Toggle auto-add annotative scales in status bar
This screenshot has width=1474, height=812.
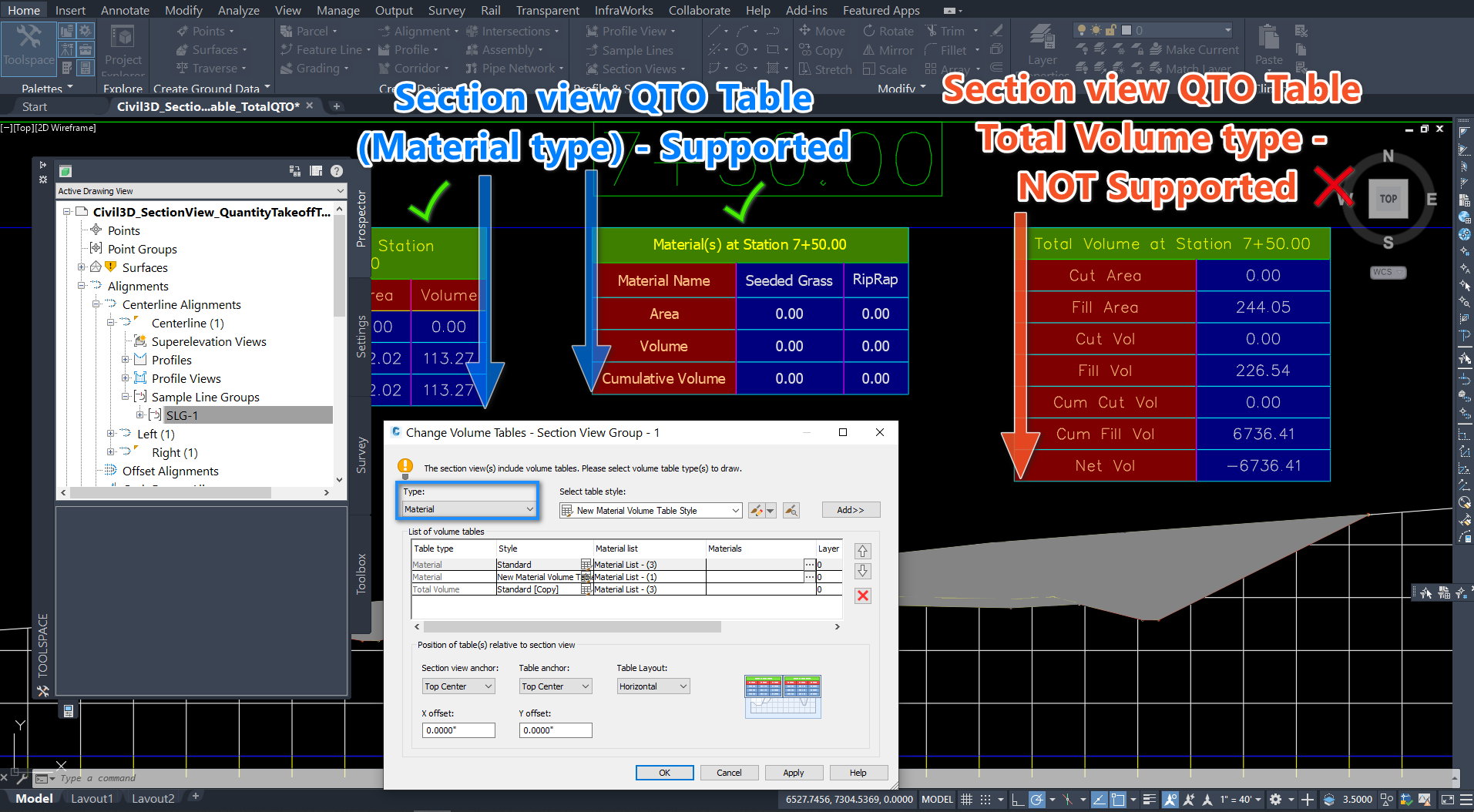(x=1189, y=800)
